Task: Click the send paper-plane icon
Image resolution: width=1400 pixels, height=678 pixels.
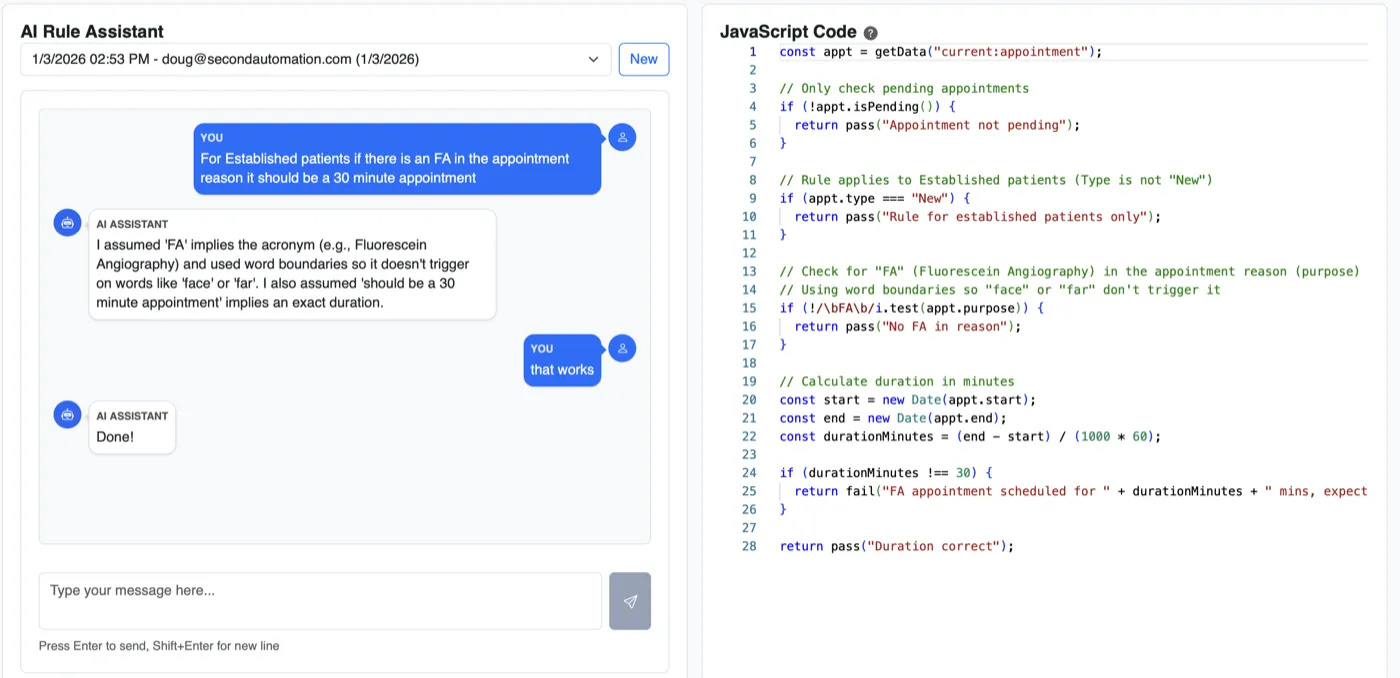Action: [x=629, y=601]
